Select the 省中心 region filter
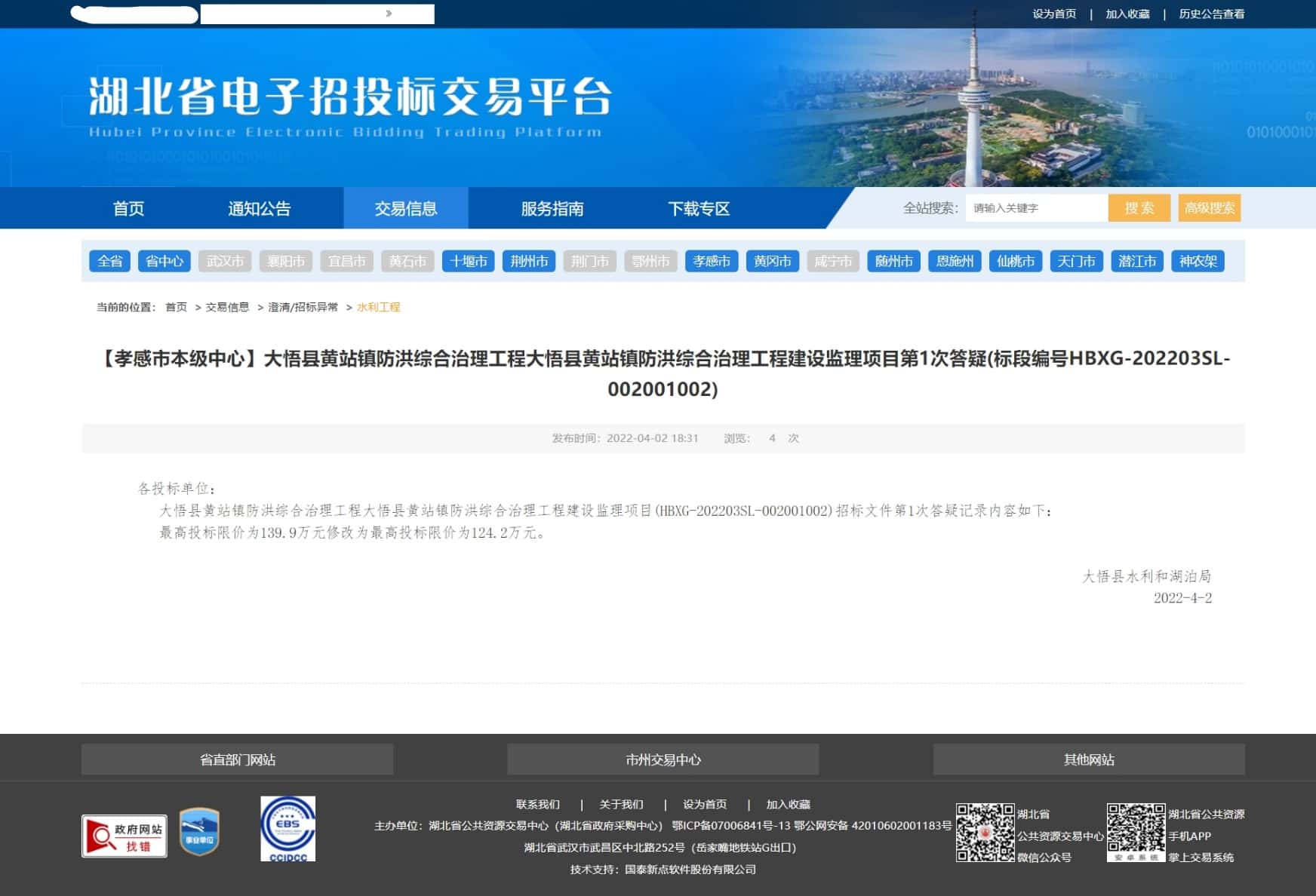 164,262
